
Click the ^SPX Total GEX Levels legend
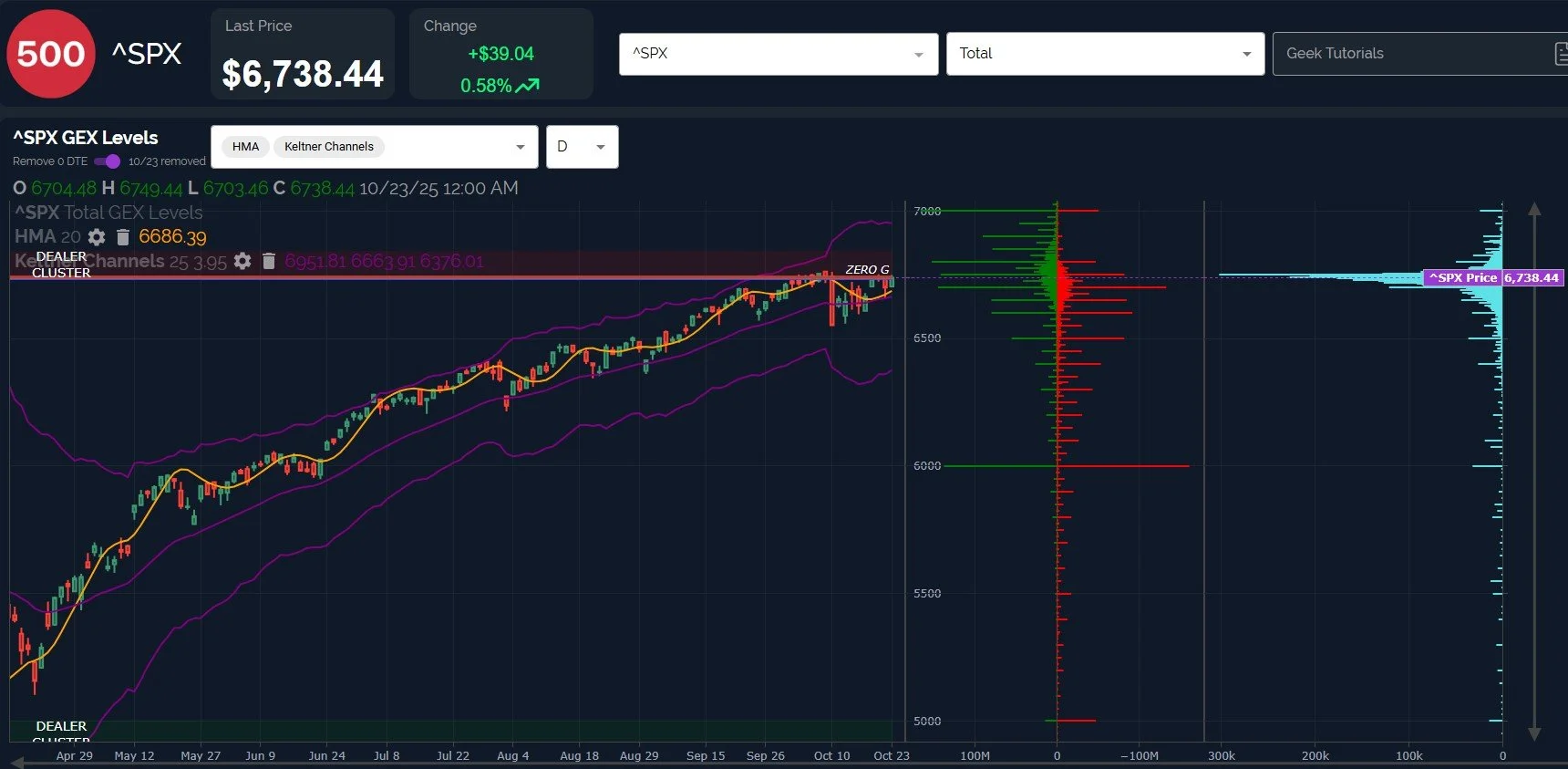108,213
